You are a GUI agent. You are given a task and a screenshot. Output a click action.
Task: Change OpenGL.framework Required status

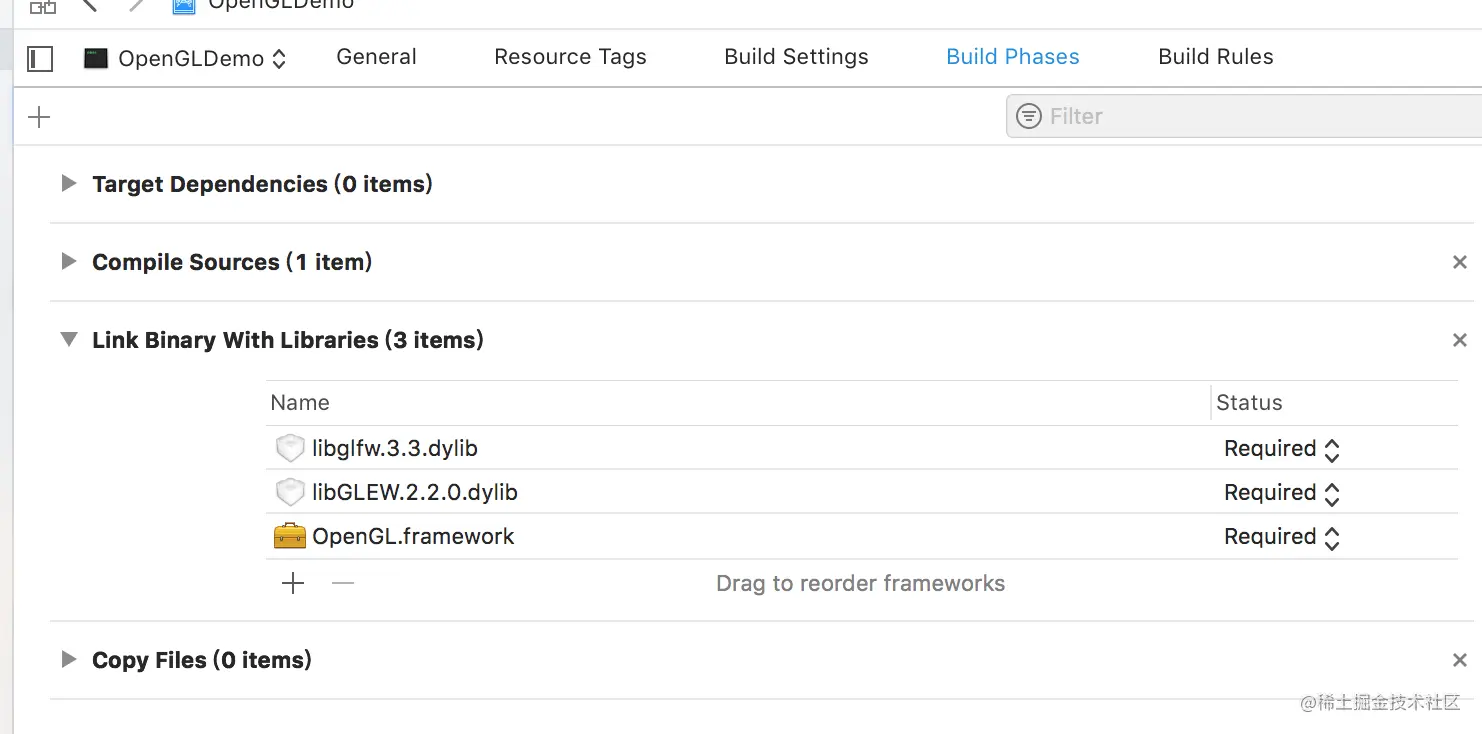point(1281,537)
